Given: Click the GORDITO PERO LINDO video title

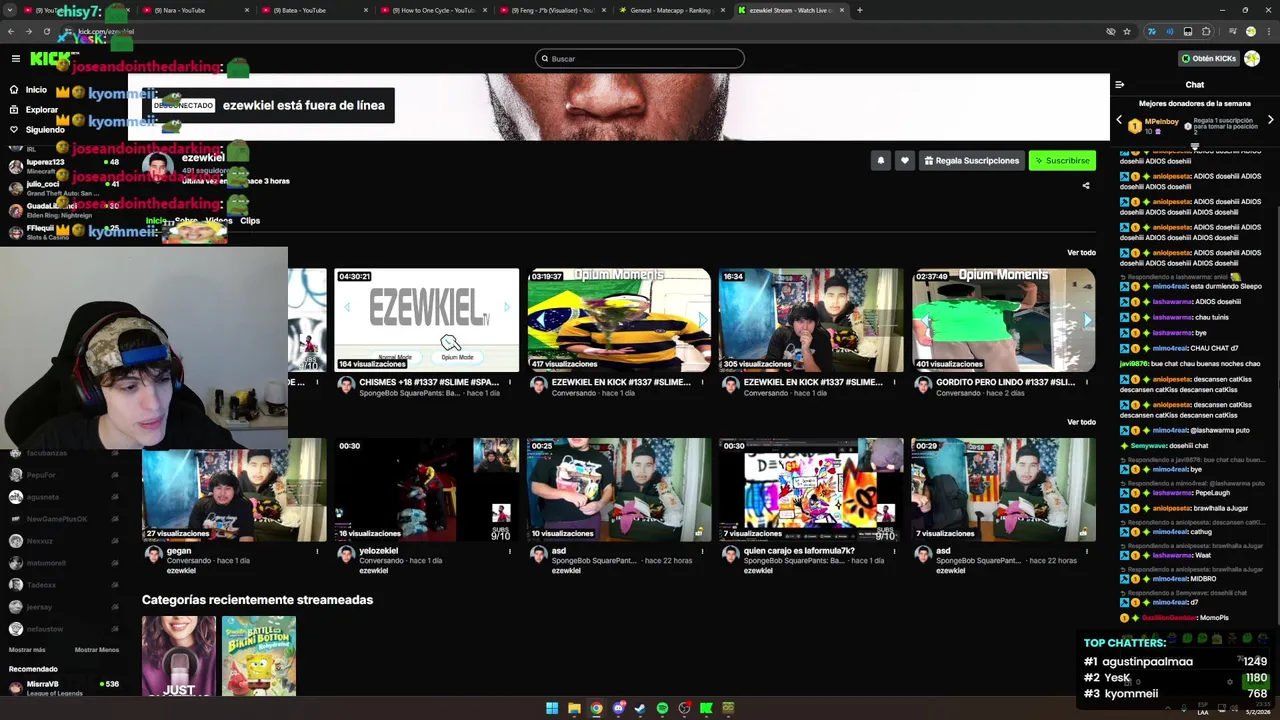Looking at the screenshot, I should click(1005, 382).
